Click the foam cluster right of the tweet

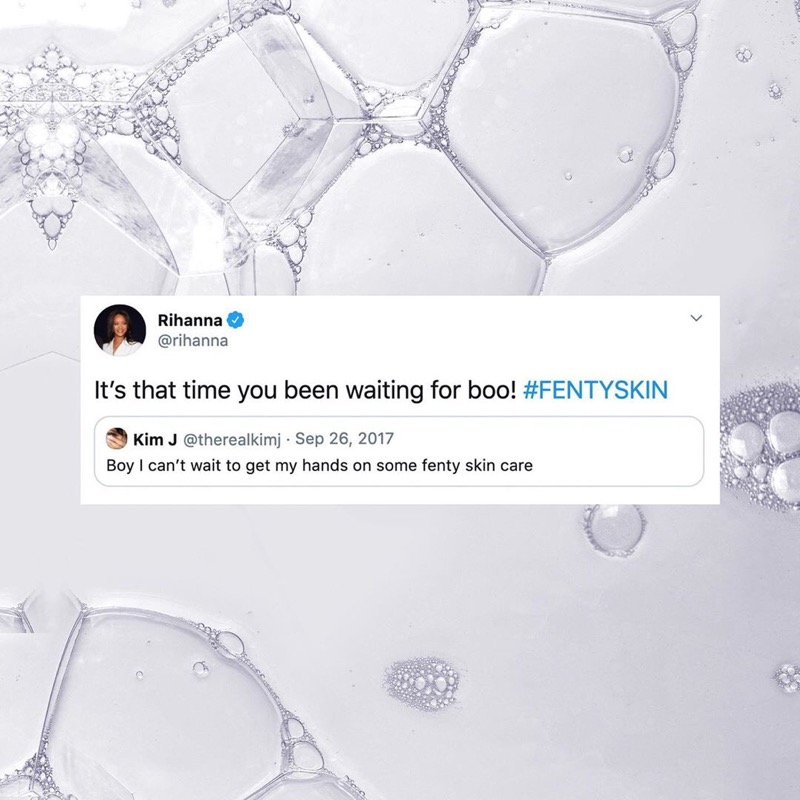761,446
